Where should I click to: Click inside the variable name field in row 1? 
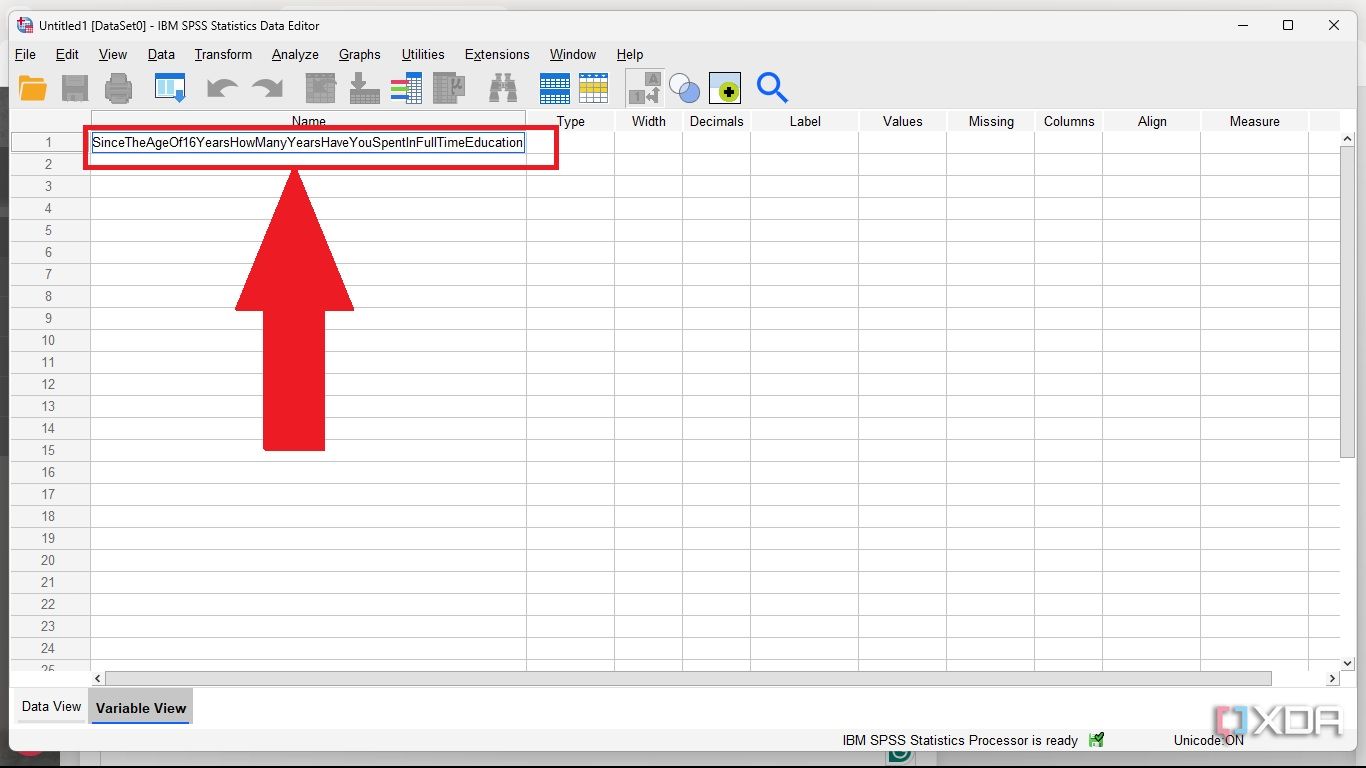point(308,143)
